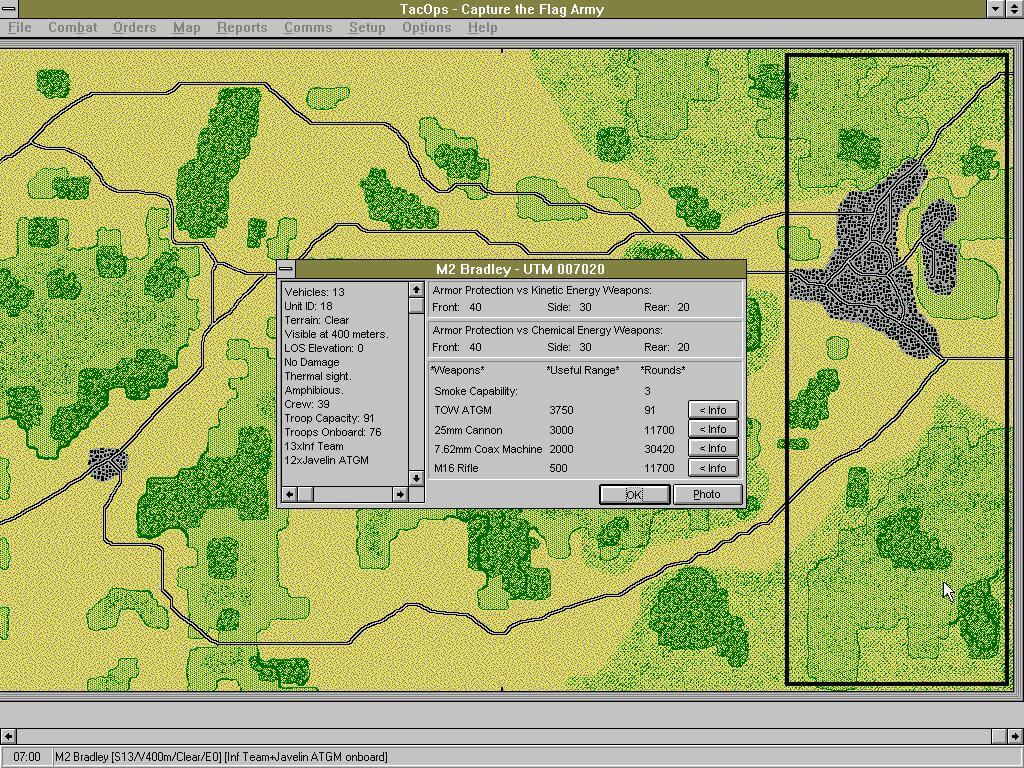The image size is (1024, 768).
Task: Open the Help menu
Action: coord(483,27)
